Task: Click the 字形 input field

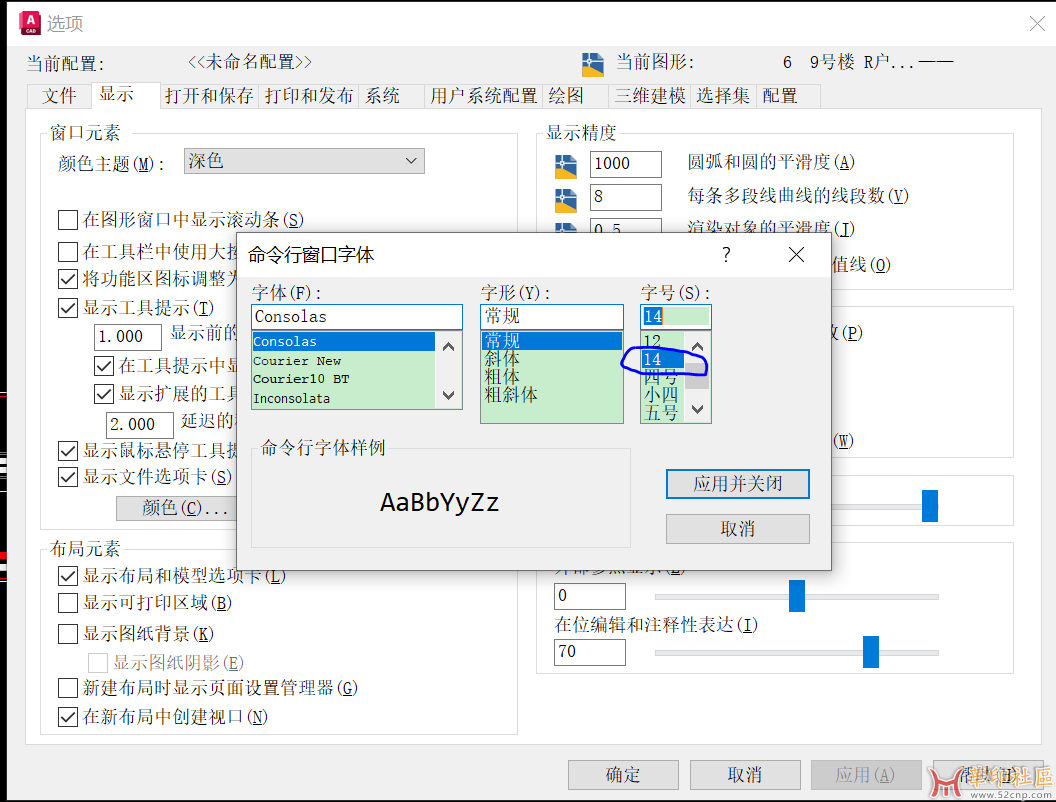Action: click(552, 316)
